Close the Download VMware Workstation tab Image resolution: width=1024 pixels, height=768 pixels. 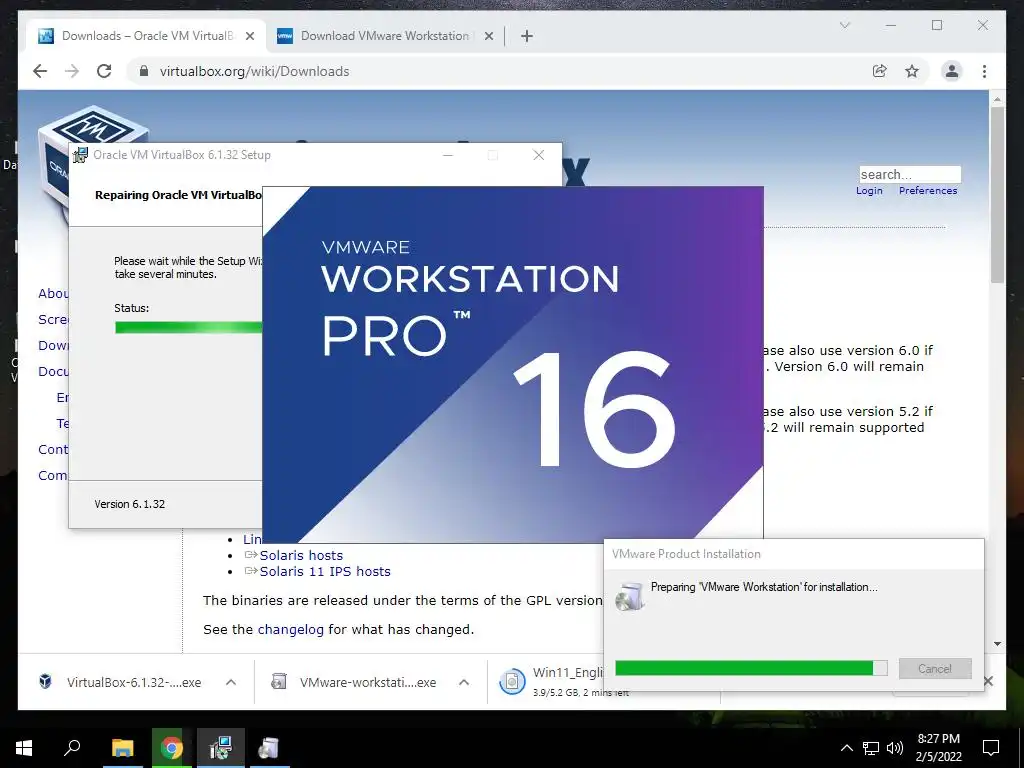[488, 37]
